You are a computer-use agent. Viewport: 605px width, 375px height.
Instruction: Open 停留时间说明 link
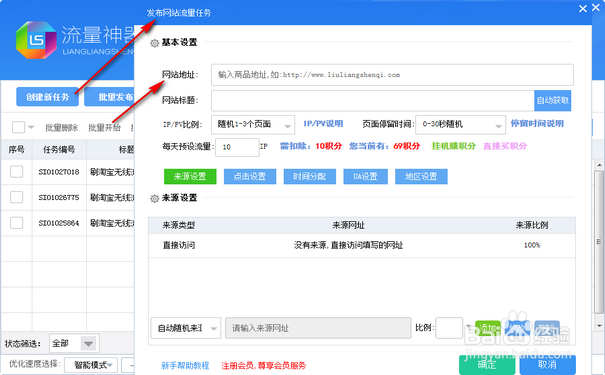pos(537,123)
